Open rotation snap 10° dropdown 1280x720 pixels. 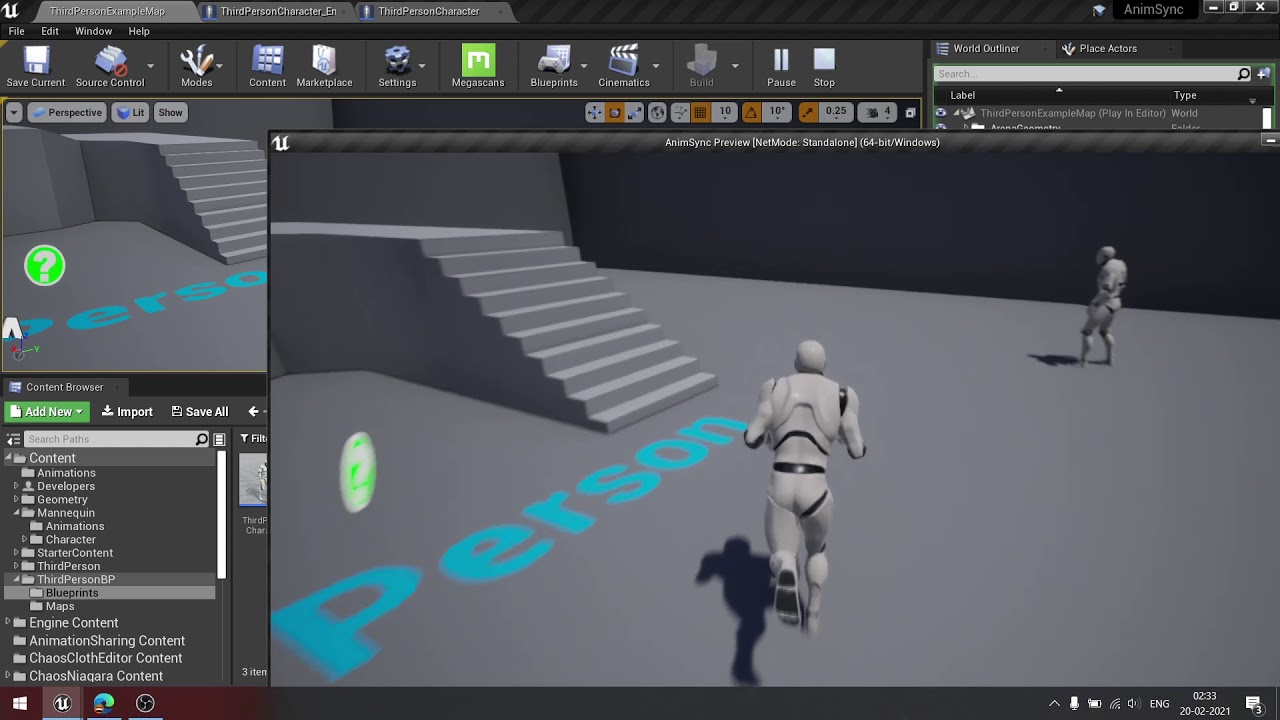pyautogui.click(x=777, y=112)
